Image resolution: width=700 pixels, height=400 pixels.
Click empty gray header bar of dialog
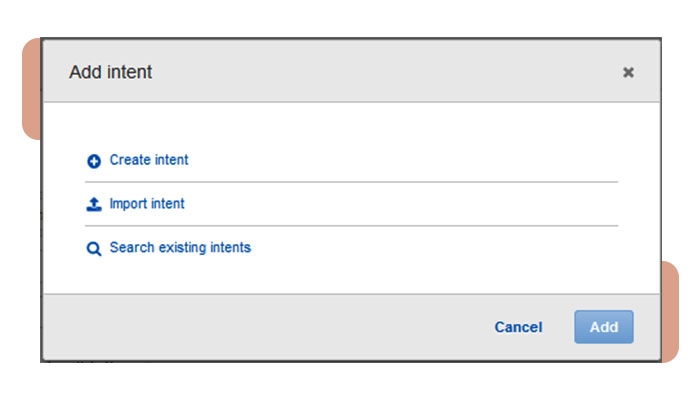[380, 72]
